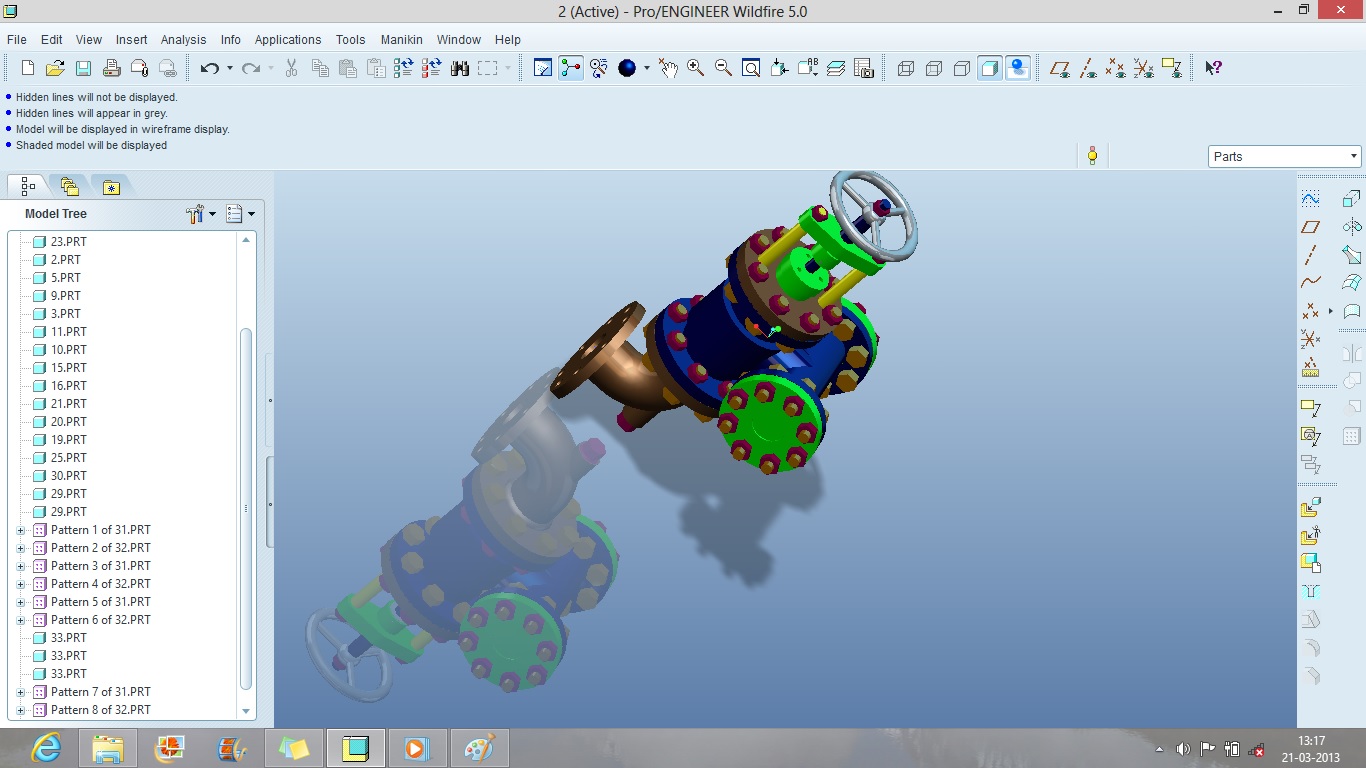Switch to Shaded display mode
1366x768 pixels.
(990, 68)
